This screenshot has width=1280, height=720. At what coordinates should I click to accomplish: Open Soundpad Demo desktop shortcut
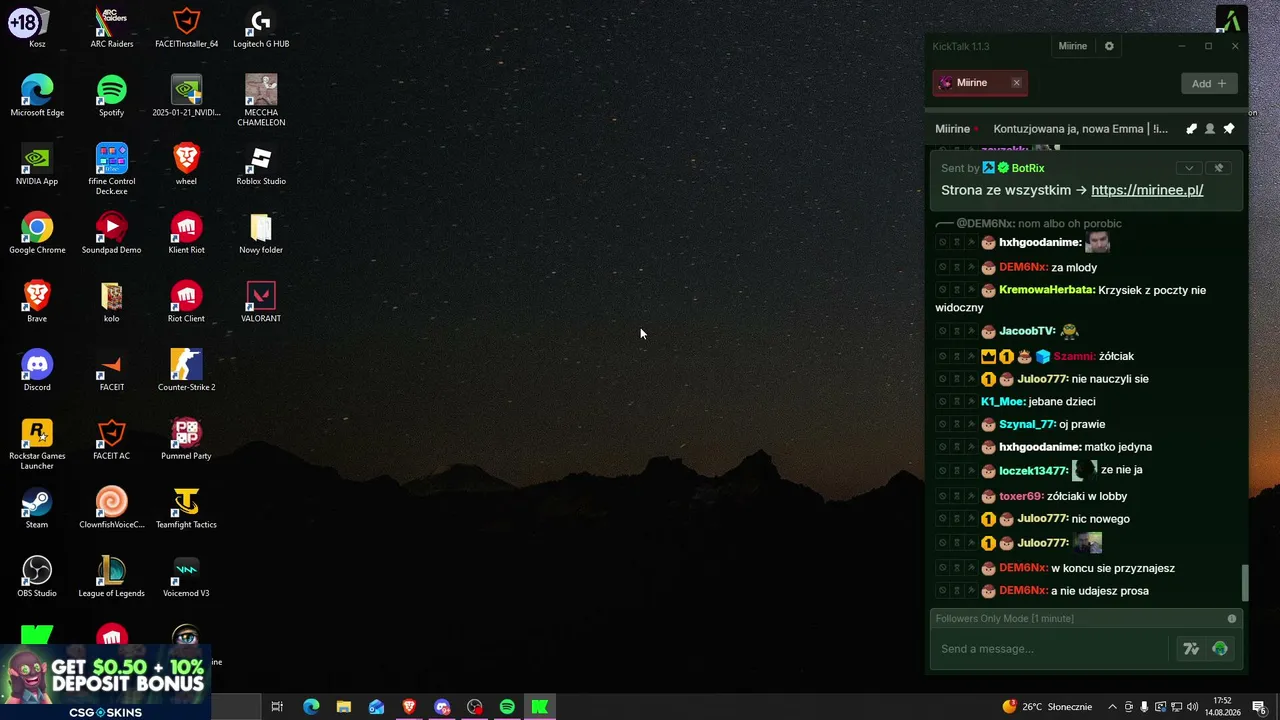click(x=111, y=233)
